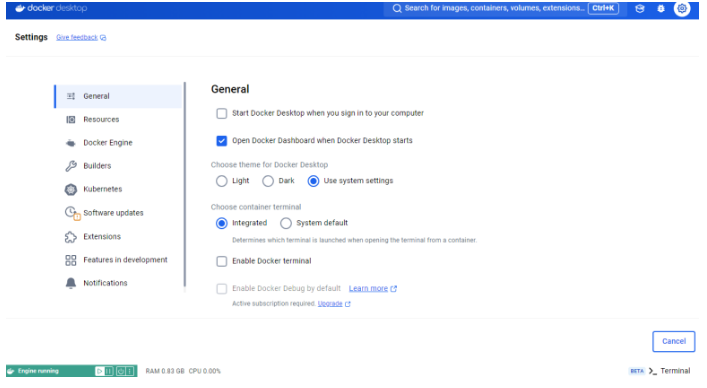
Task: Choose System default container terminal
Action: 286,223
